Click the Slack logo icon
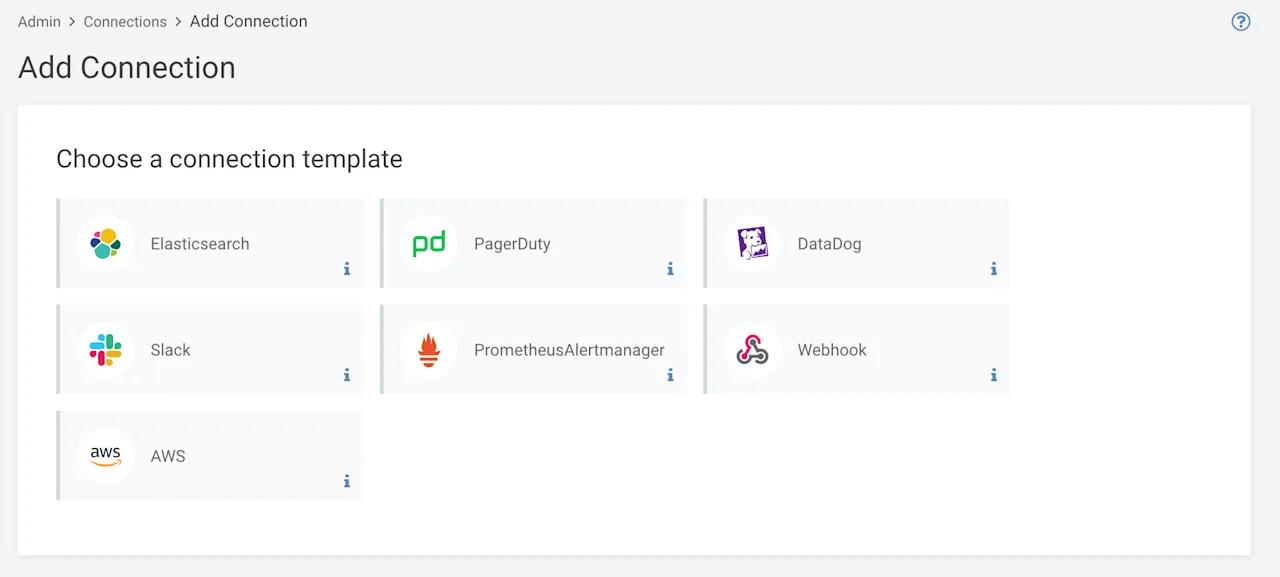 (x=106, y=349)
